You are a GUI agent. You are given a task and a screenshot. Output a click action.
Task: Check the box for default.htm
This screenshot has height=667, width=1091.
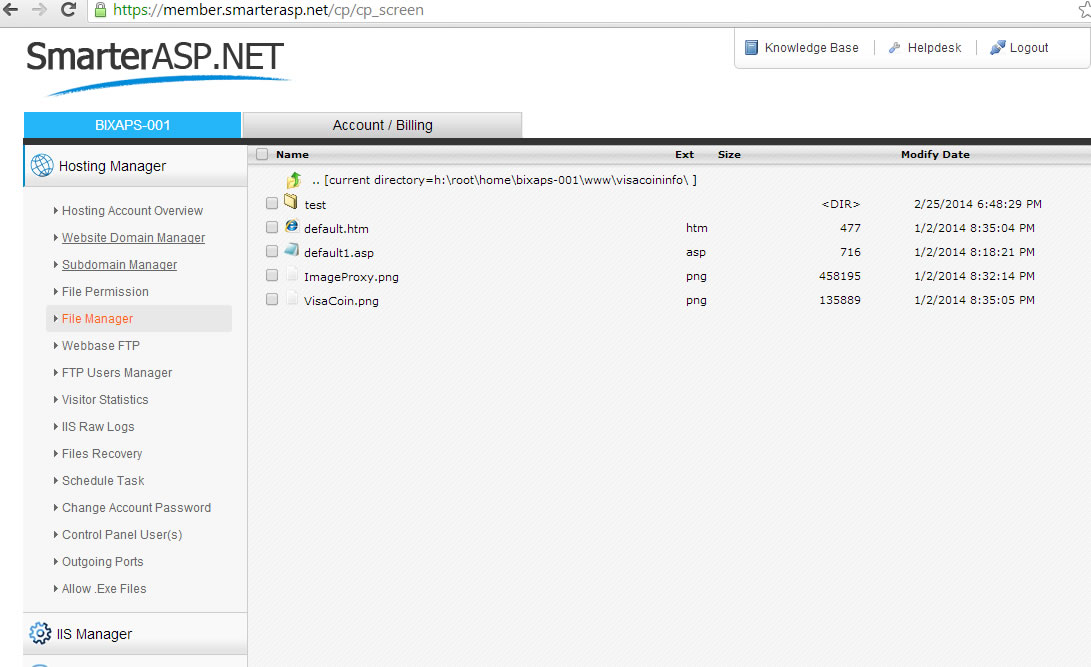(x=272, y=227)
